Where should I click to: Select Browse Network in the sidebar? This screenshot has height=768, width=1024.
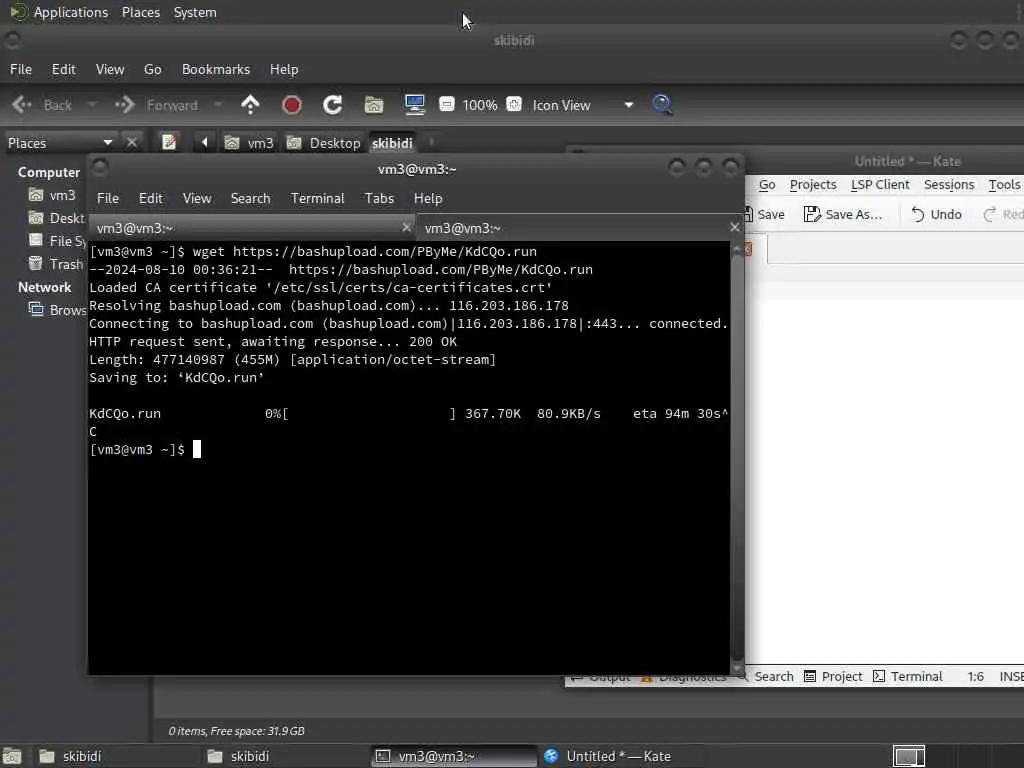57,310
